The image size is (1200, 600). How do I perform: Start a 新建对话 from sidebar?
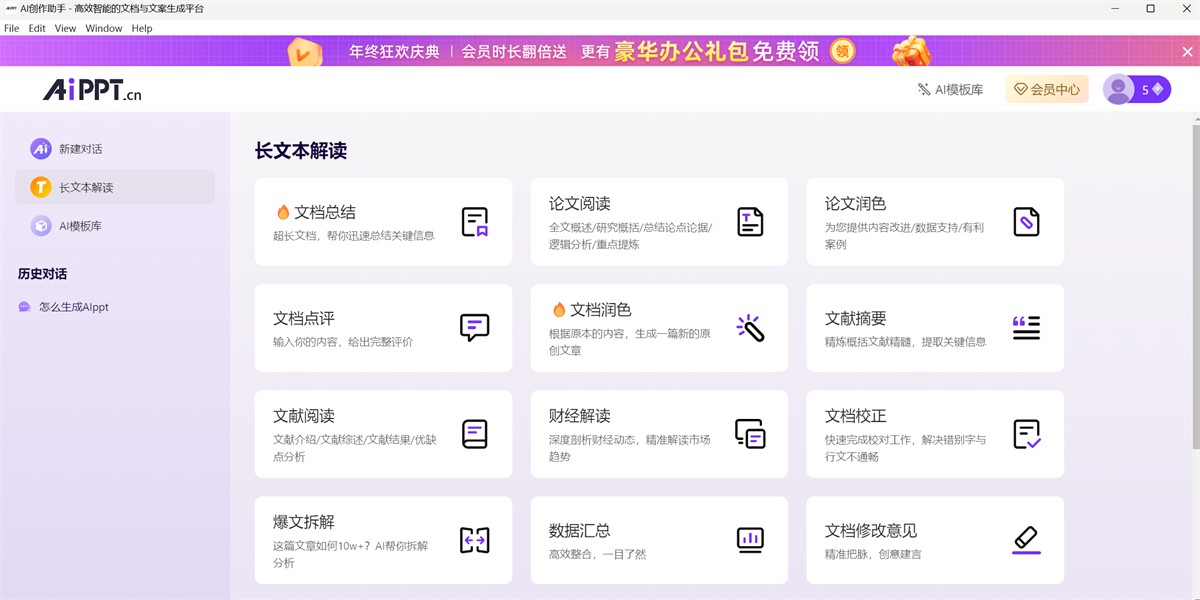click(x=80, y=149)
